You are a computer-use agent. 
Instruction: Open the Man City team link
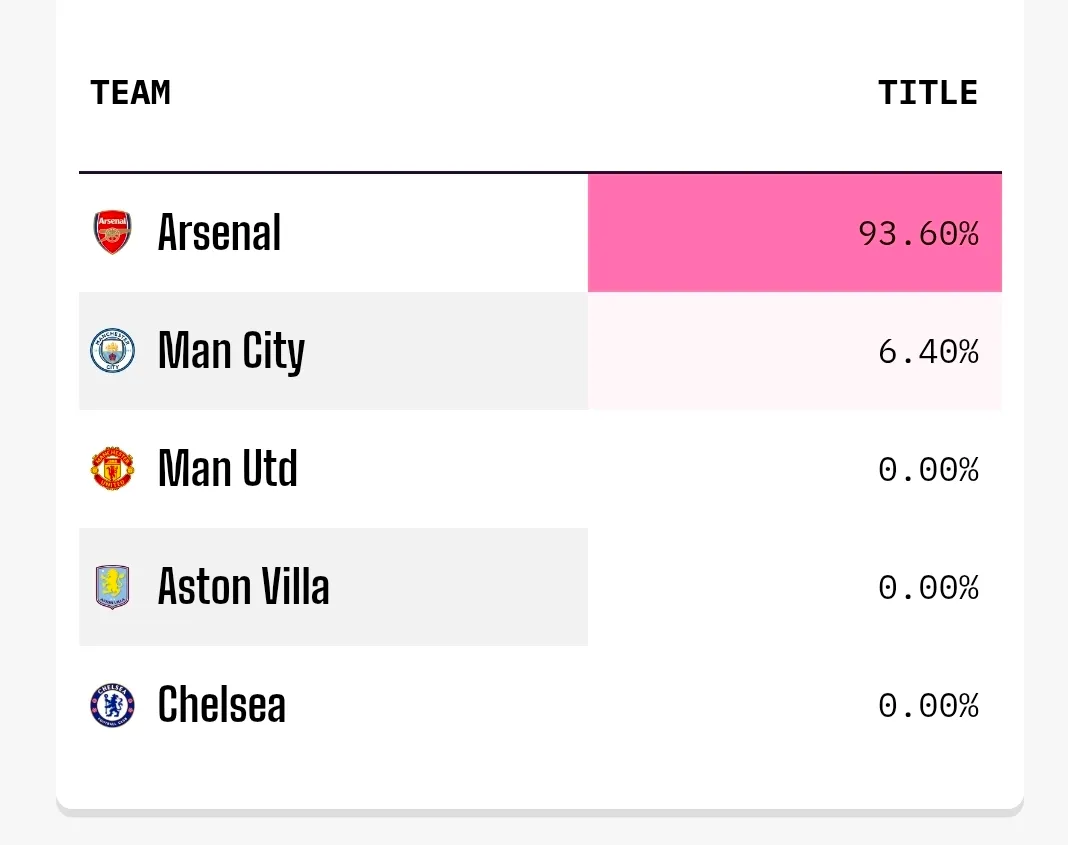[x=231, y=351]
